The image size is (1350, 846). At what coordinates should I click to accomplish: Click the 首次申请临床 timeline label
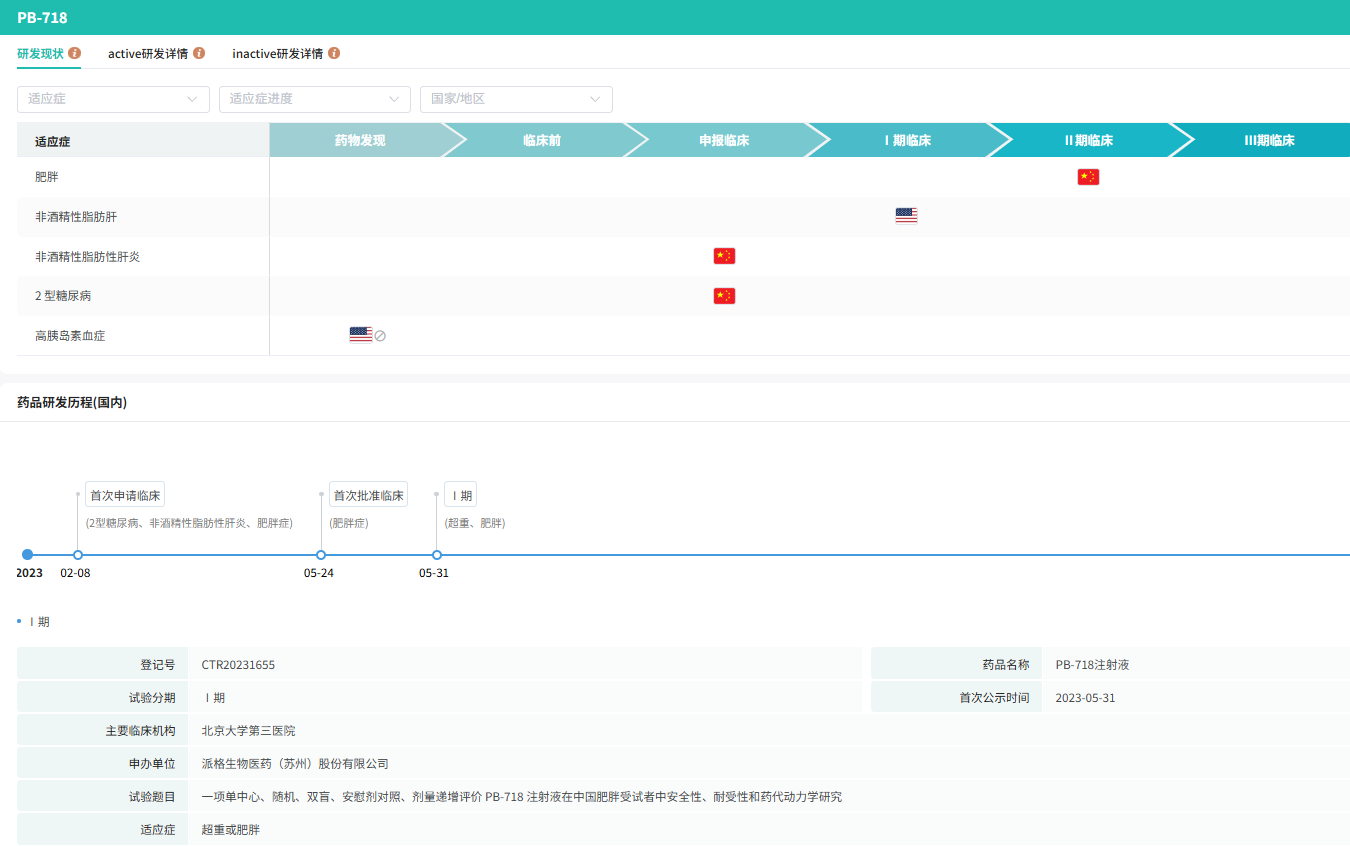pyautogui.click(x=125, y=495)
